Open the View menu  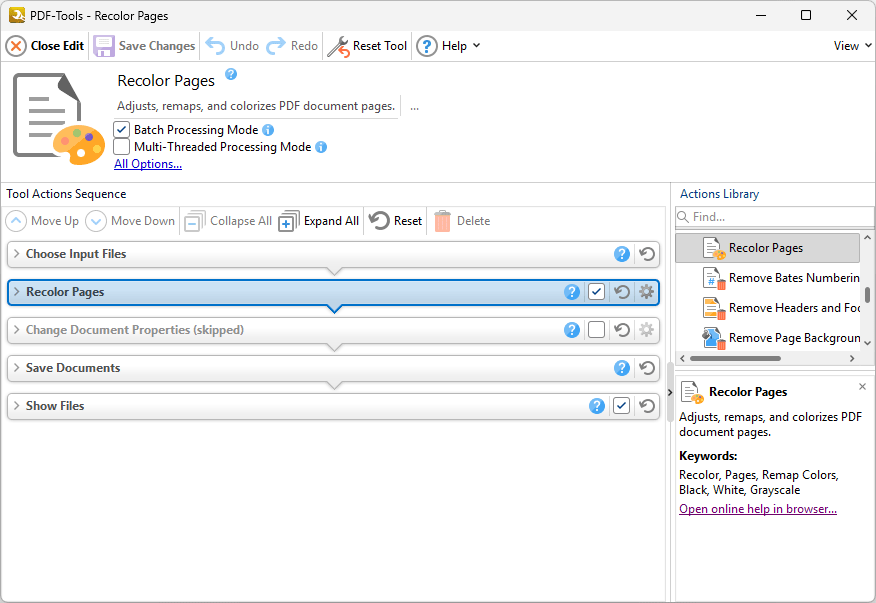click(x=852, y=46)
